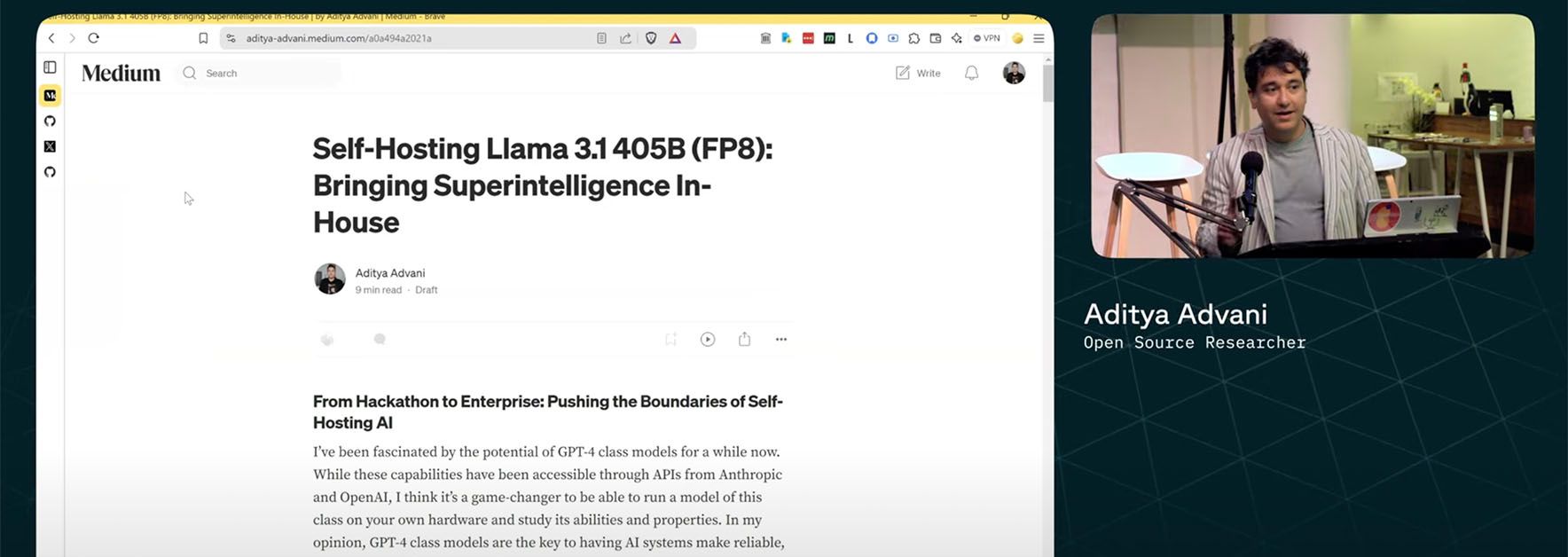This screenshot has height=557, width=1568.
Task: Open Medium in the sidebar
Action: tap(50, 95)
